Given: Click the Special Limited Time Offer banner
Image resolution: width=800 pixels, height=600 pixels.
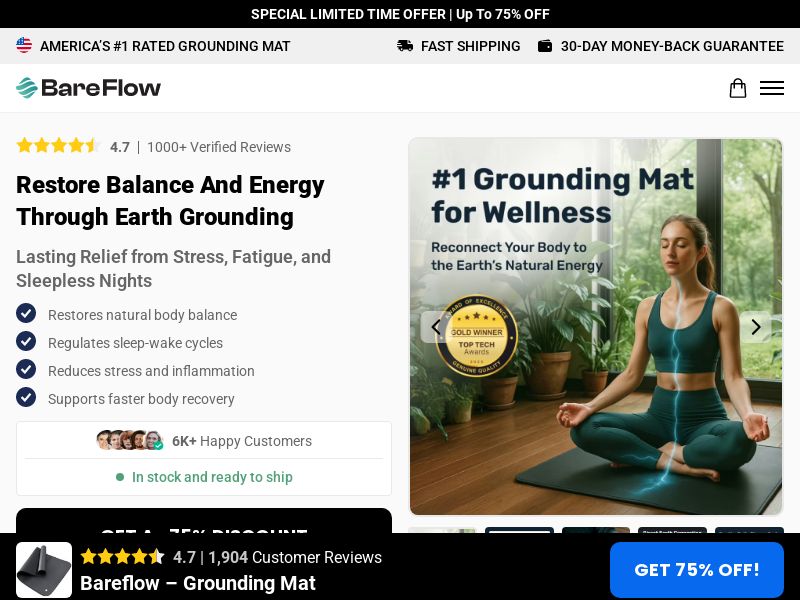Looking at the screenshot, I should tap(400, 14).
